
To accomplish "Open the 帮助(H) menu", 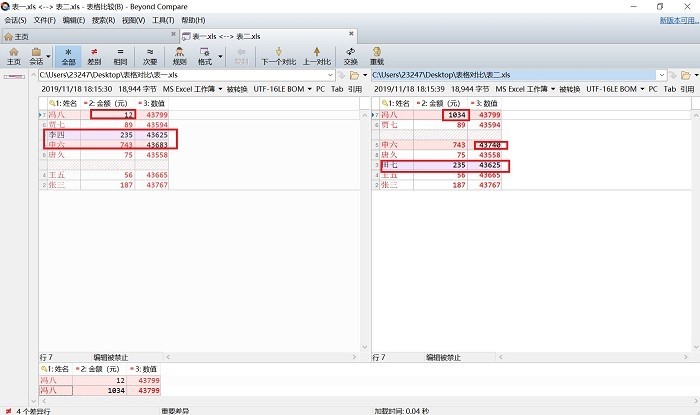I will [x=193, y=21].
